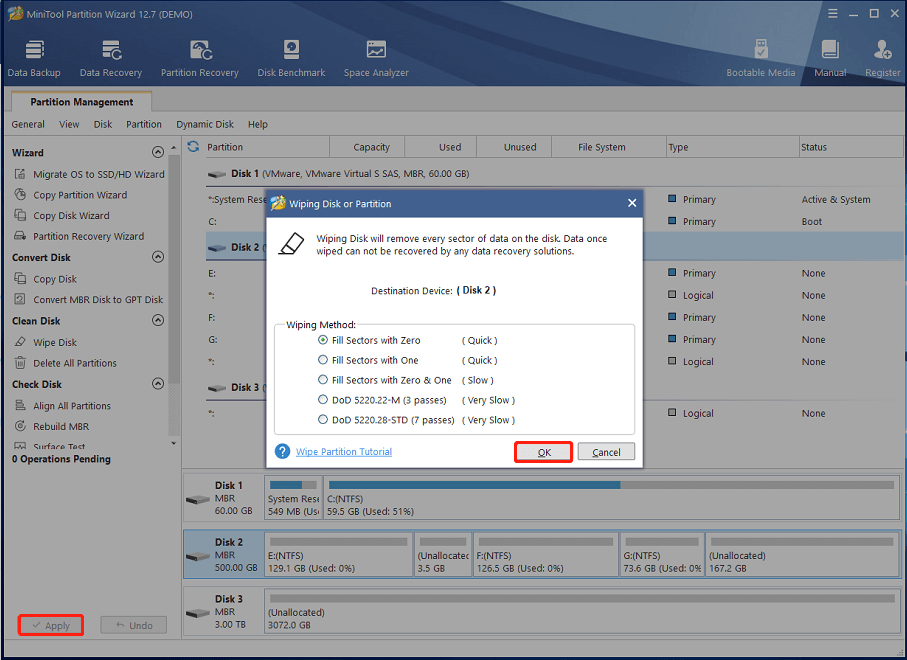This screenshot has width=907, height=660.
Task: Close the Wiping Disk or Partition dialog
Action: point(632,203)
